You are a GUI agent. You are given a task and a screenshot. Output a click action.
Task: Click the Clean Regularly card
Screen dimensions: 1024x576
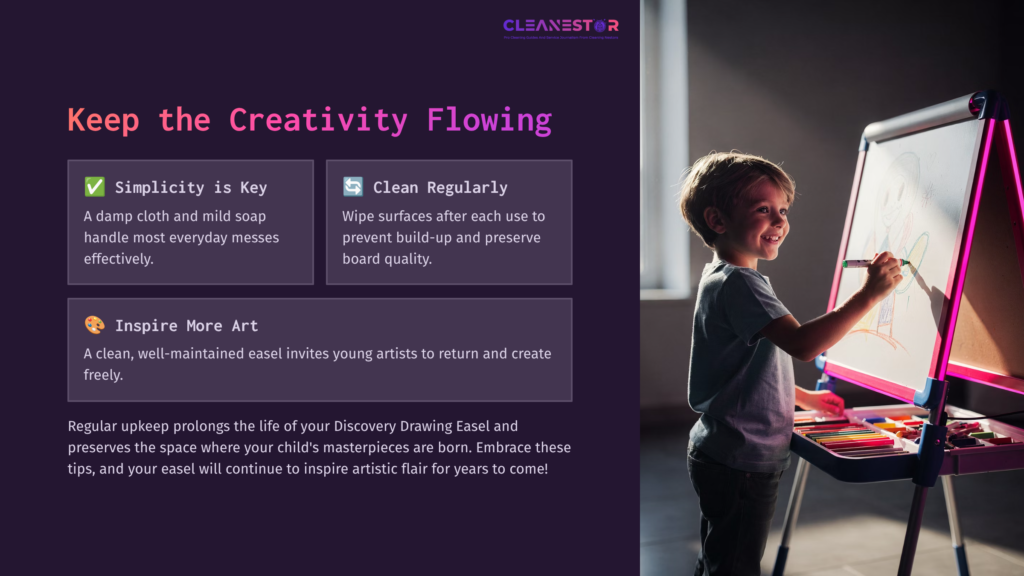click(449, 222)
